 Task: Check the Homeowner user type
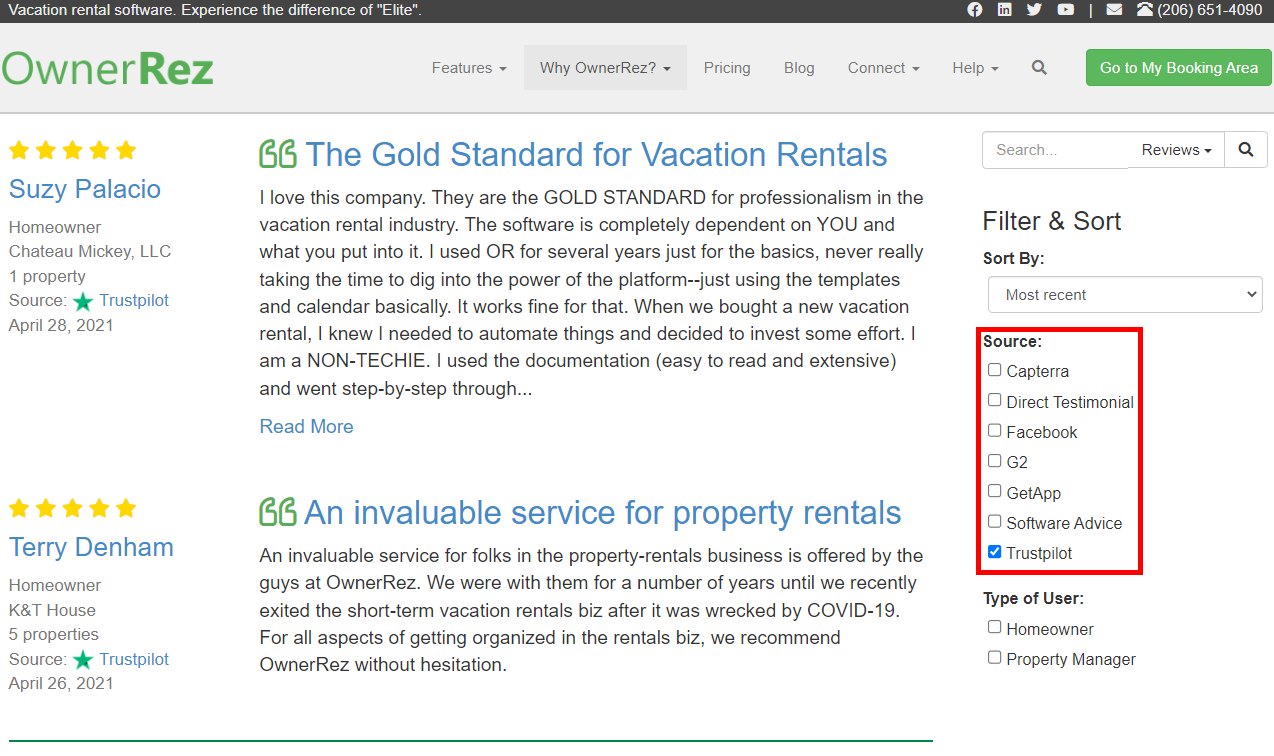994,627
